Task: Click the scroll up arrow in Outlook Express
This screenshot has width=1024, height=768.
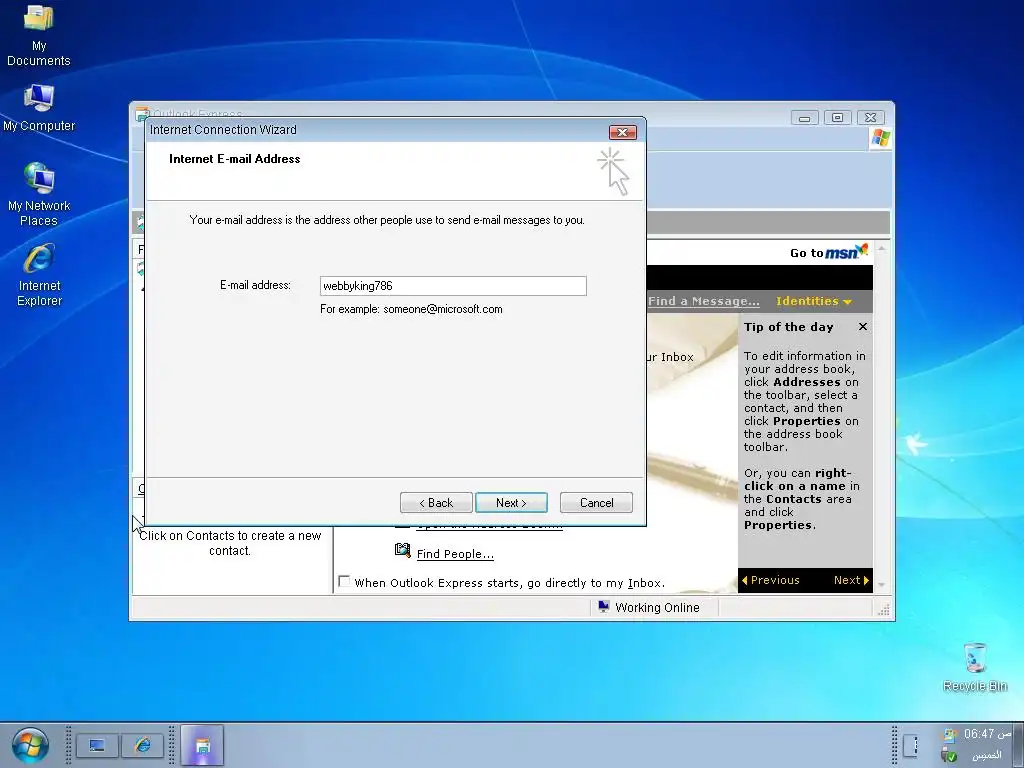Action: (x=882, y=249)
